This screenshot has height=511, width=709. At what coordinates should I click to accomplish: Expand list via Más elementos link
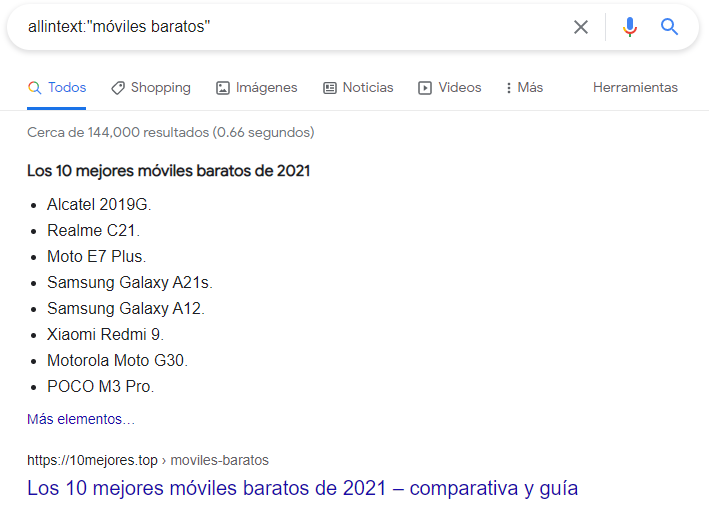(x=81, y=419)
